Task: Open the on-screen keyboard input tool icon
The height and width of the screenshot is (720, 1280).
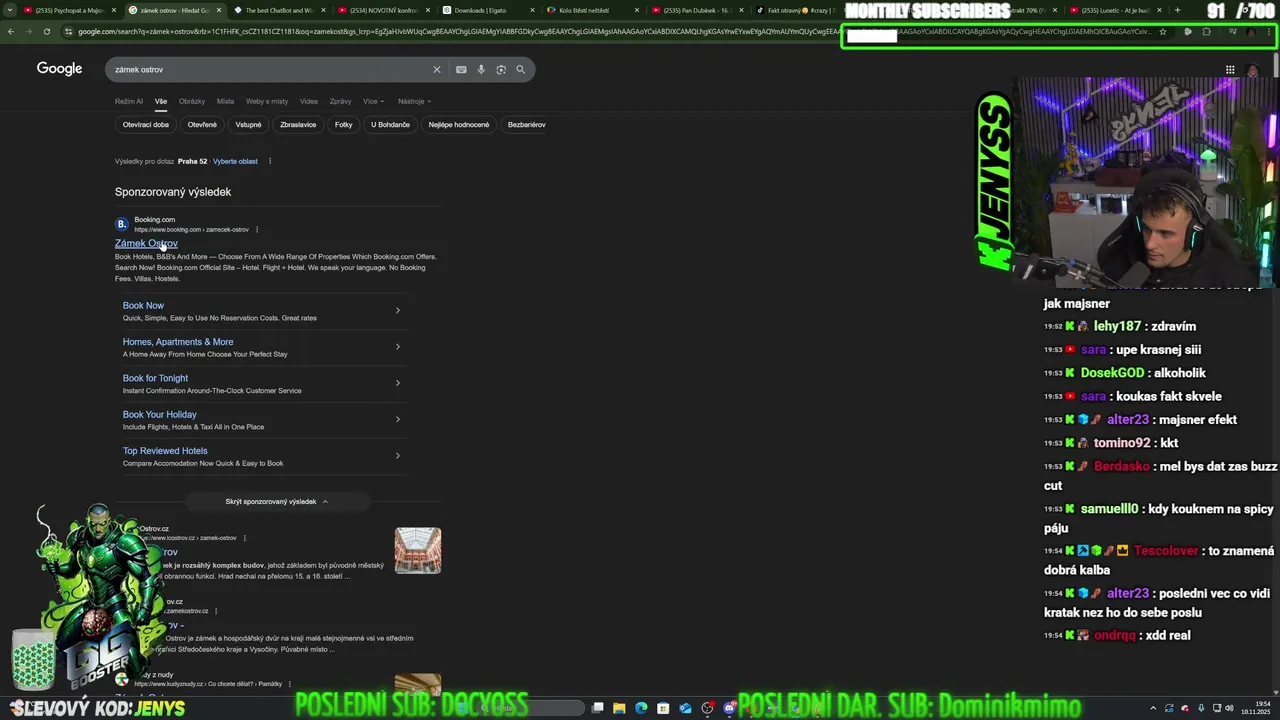Action: click(x=461, y=70)
